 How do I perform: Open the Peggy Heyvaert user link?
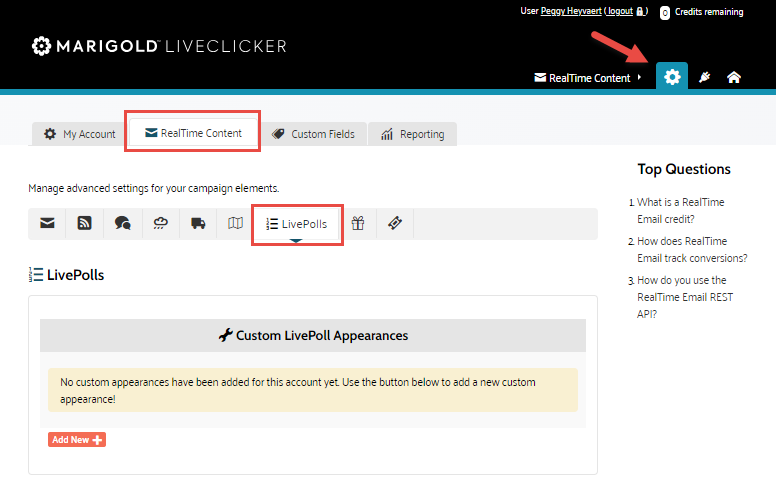[x=573, y=12]
